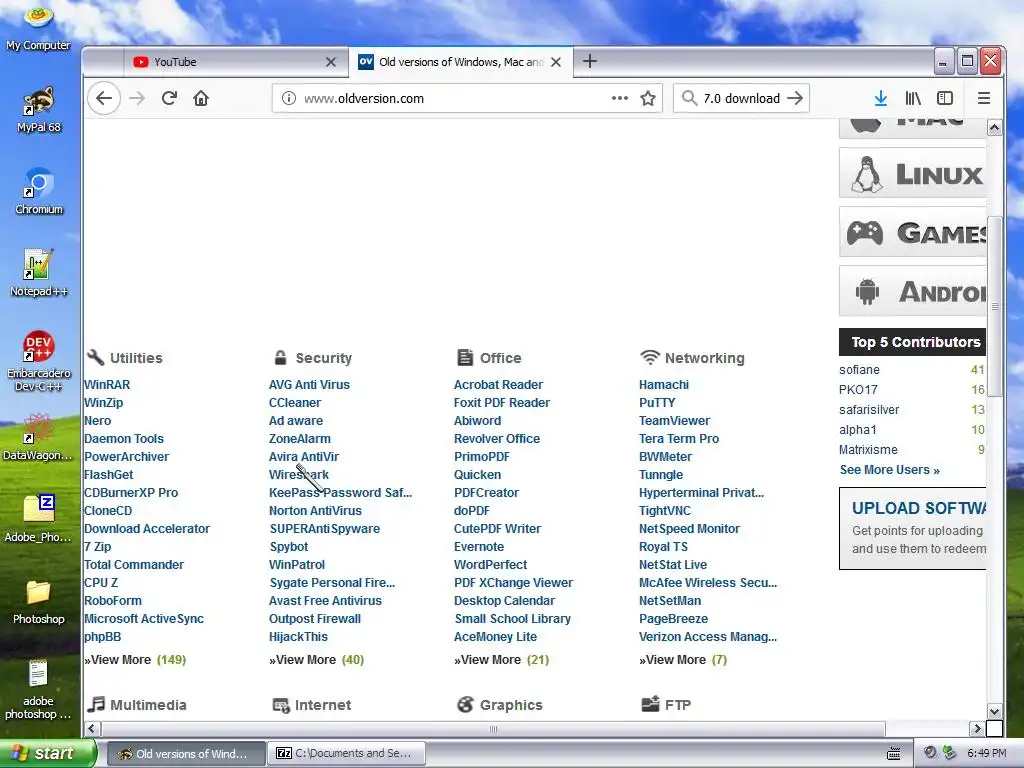Open the Daemon Tools link
This screenshot has height=768, width=1024.
[124, 439]
